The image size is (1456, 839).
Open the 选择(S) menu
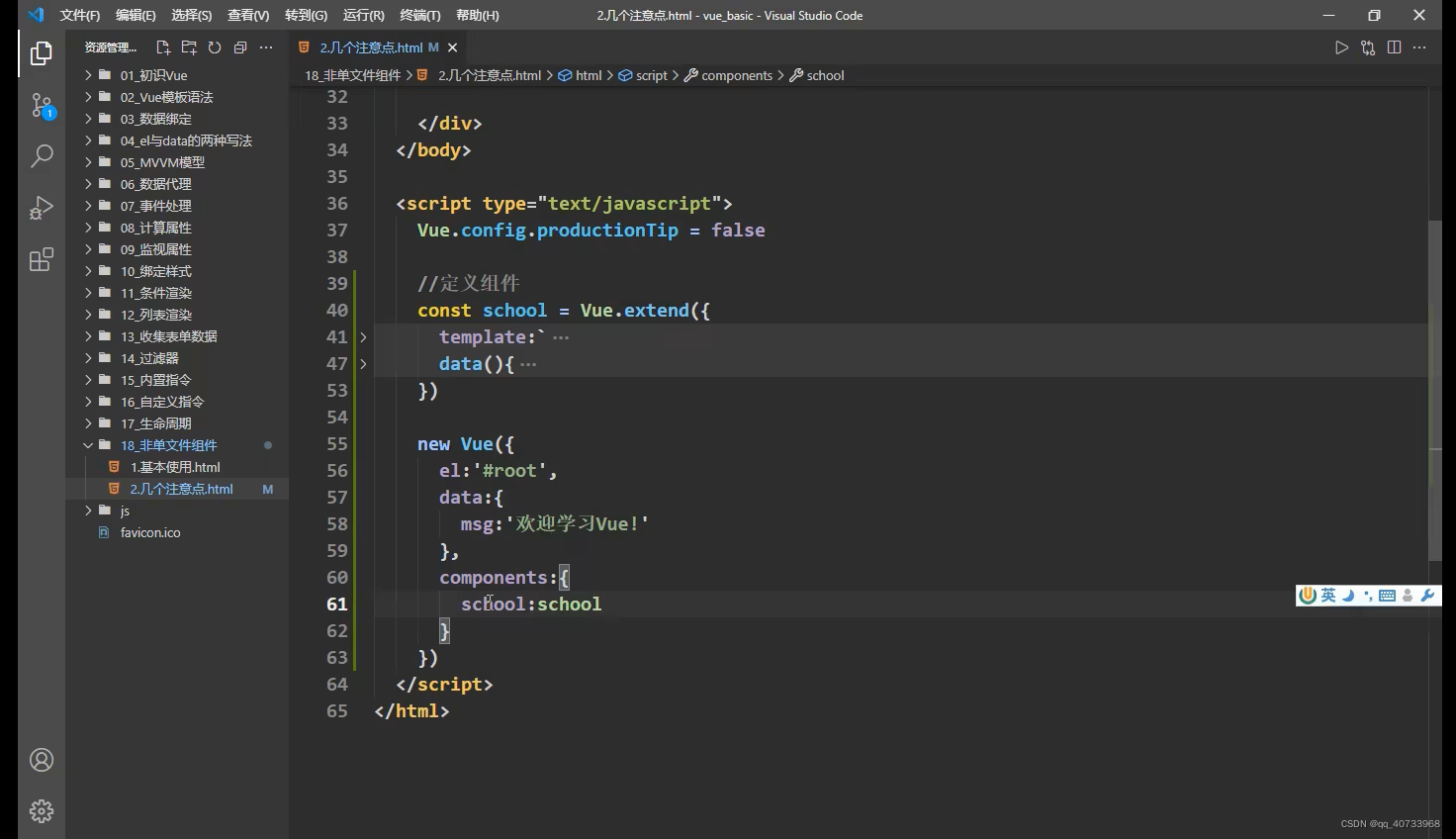(x=191, y=15)
